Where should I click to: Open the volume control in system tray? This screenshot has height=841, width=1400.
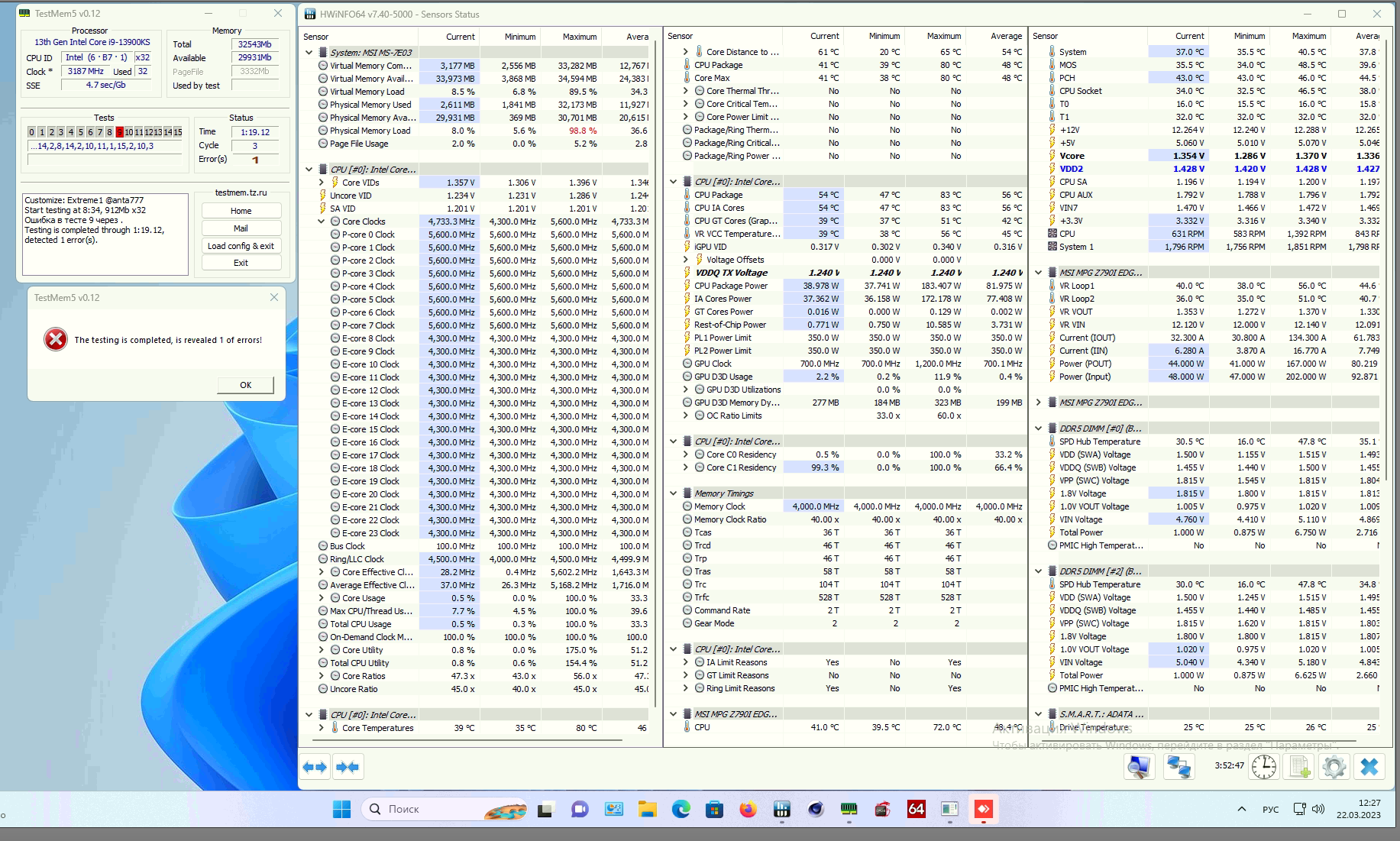1318,810
